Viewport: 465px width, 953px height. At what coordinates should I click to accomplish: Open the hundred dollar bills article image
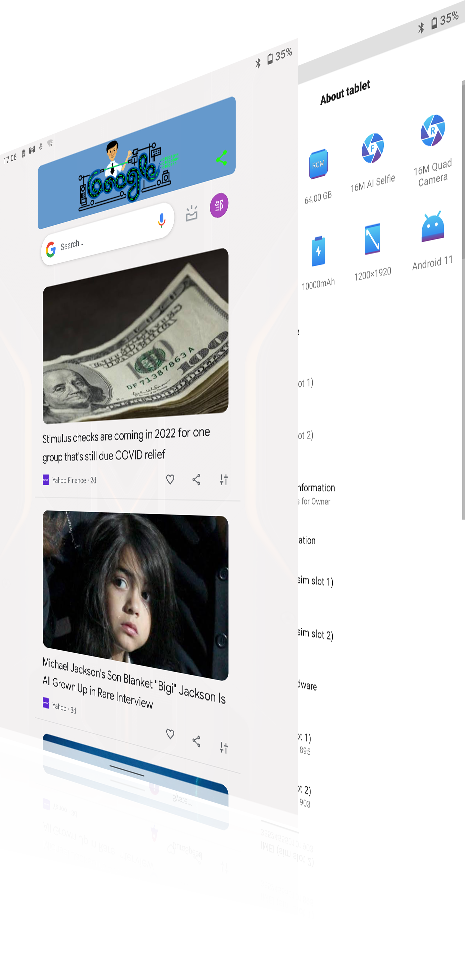136,335
